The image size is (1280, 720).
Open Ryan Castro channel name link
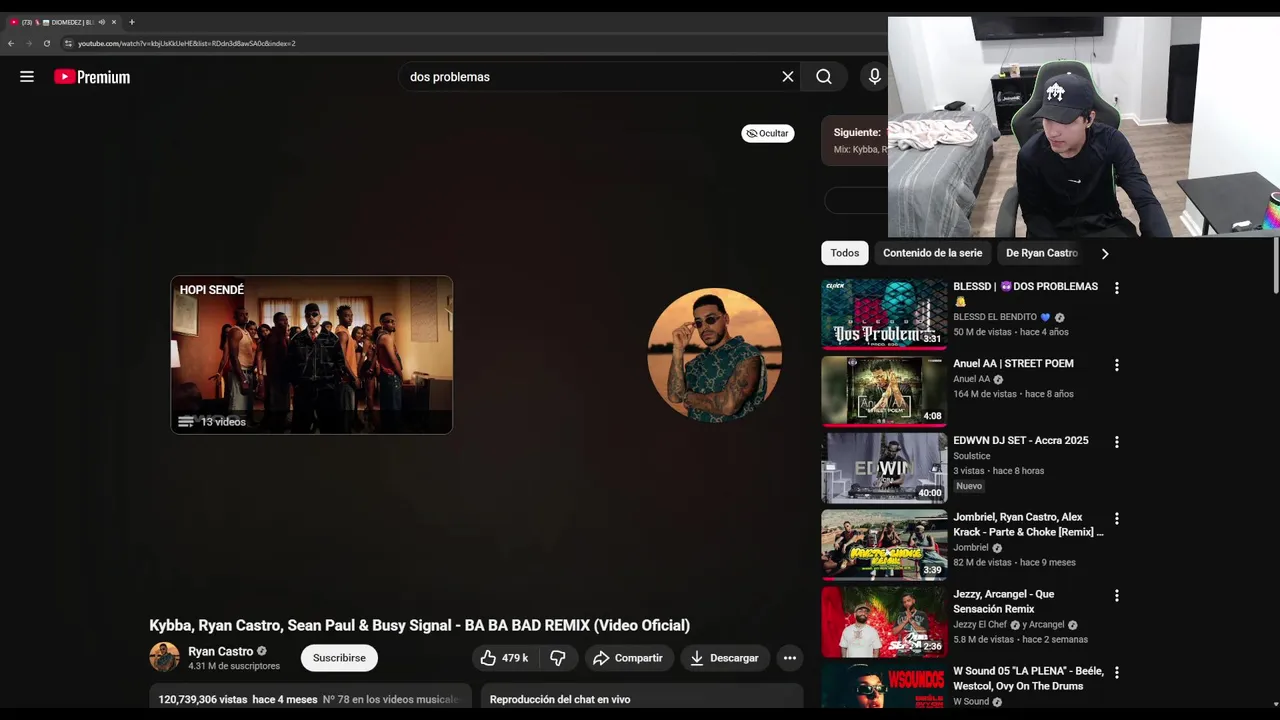coord(221,651)
